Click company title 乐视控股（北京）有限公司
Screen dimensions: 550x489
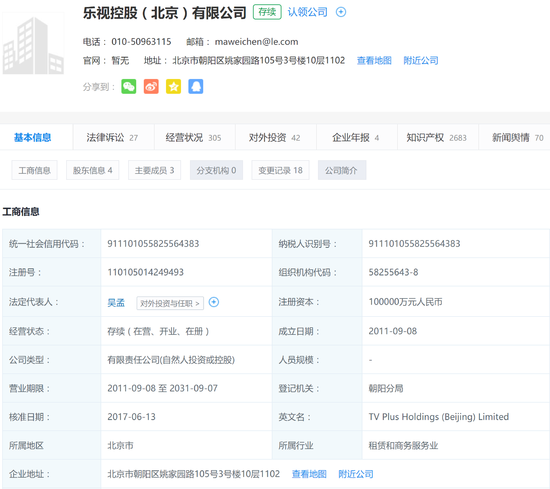coord(165,13)
